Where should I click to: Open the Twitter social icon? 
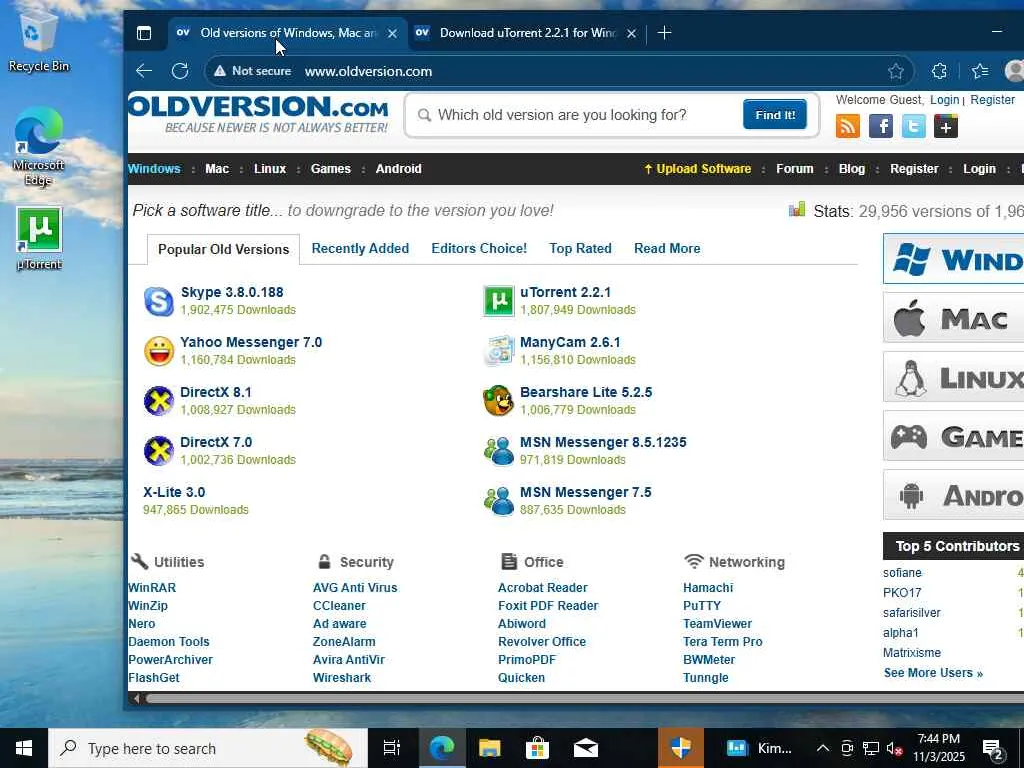click(913, 125)
